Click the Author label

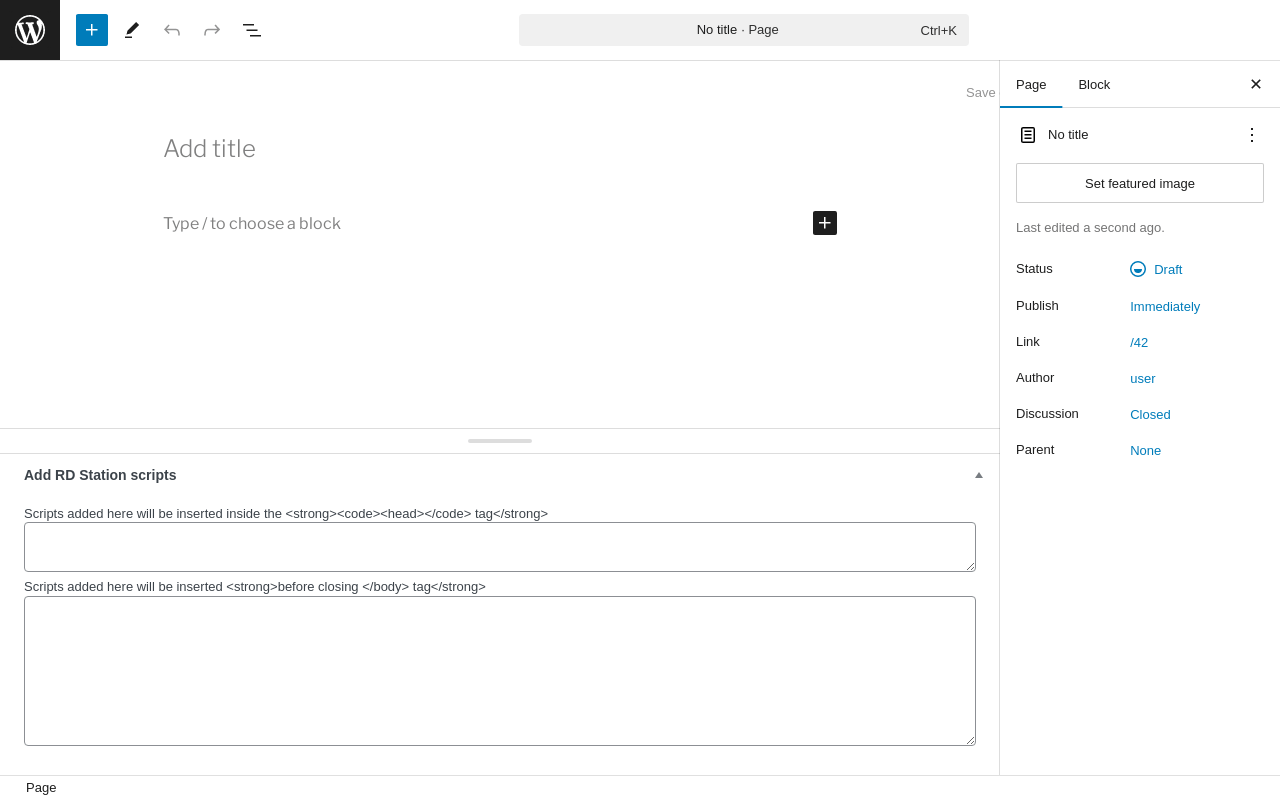click(x=1035, y=377)
